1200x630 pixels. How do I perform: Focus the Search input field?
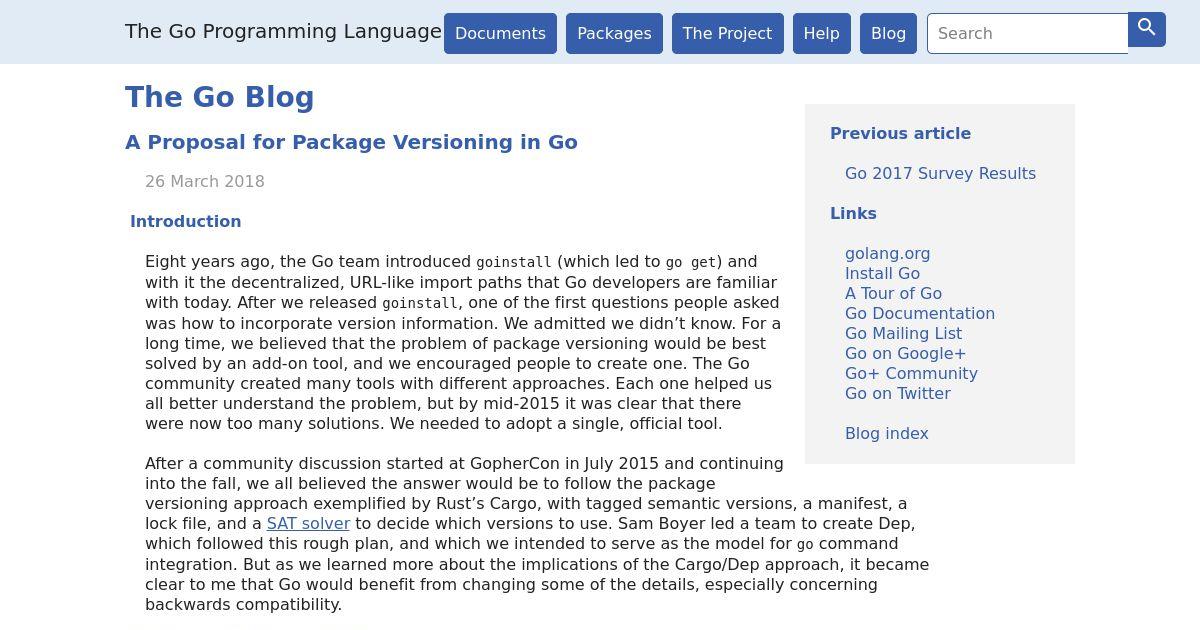[x=1028, y=33]
